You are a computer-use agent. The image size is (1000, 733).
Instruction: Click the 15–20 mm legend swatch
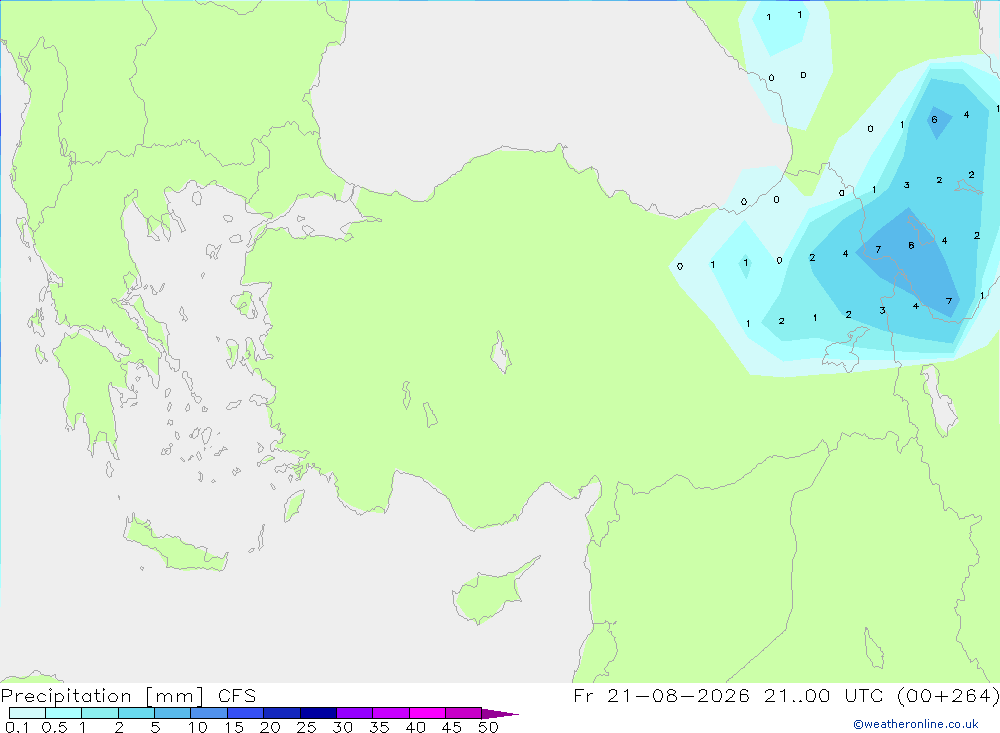(x=245, y=713)
